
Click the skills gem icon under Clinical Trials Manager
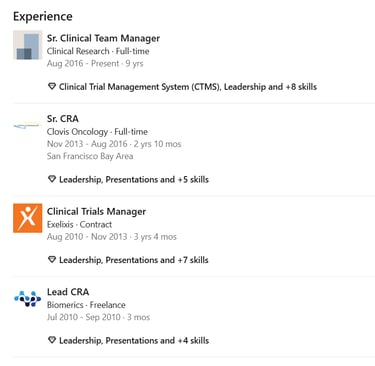point(52,260)
